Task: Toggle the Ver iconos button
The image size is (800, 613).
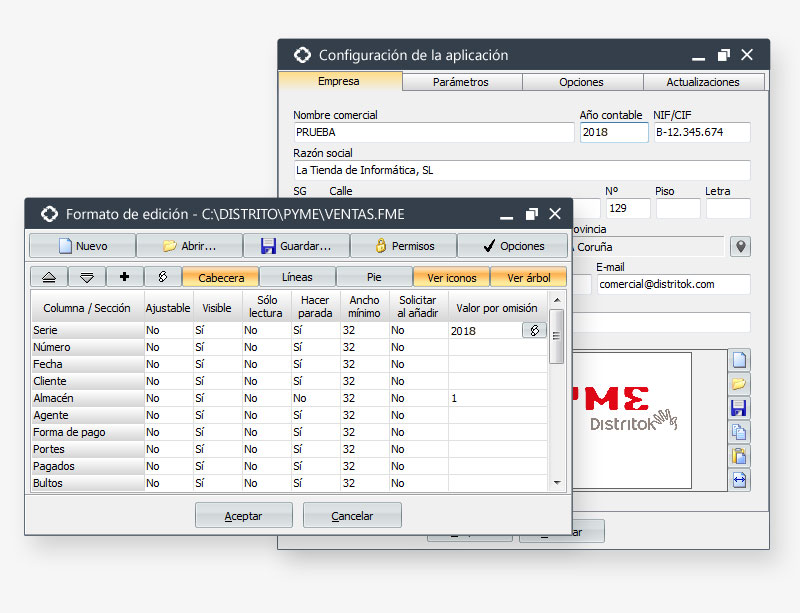Action: point(451,277)
